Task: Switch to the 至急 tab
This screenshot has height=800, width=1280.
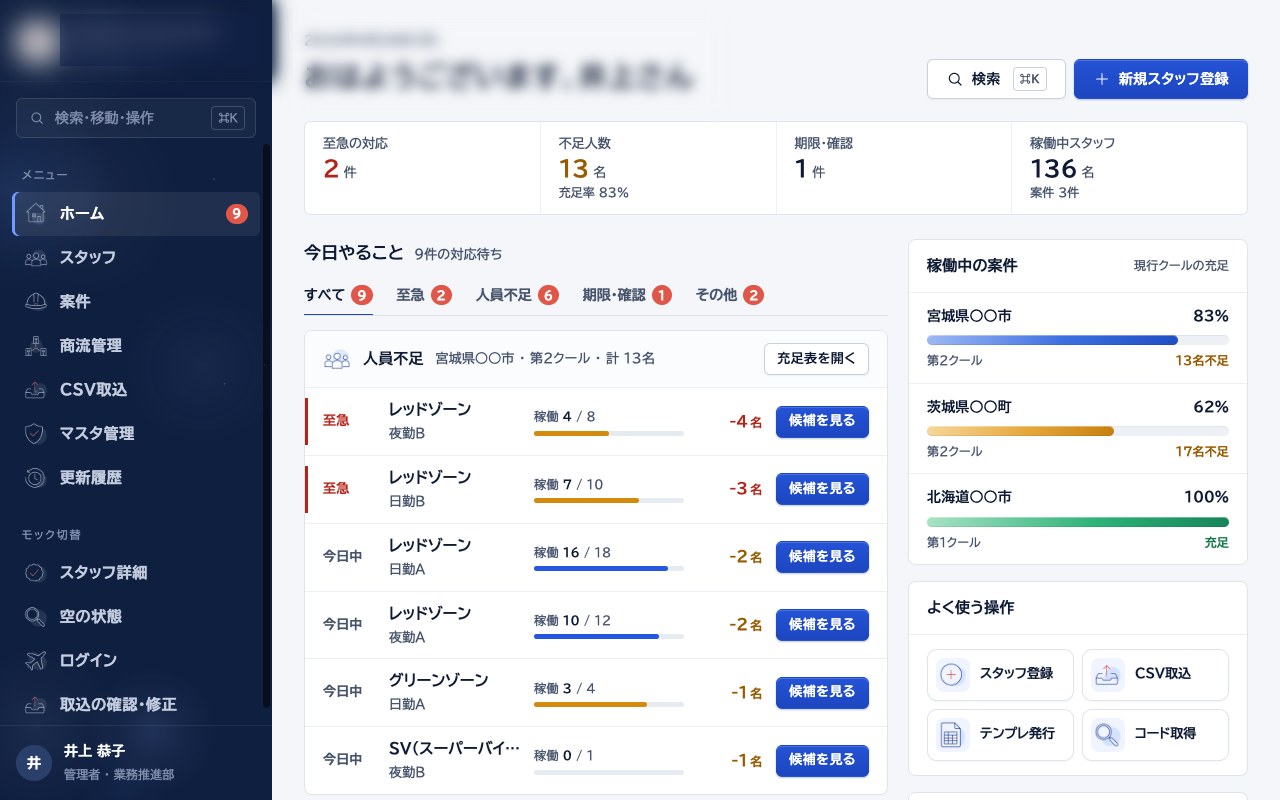Action: (x=424, y=295)
